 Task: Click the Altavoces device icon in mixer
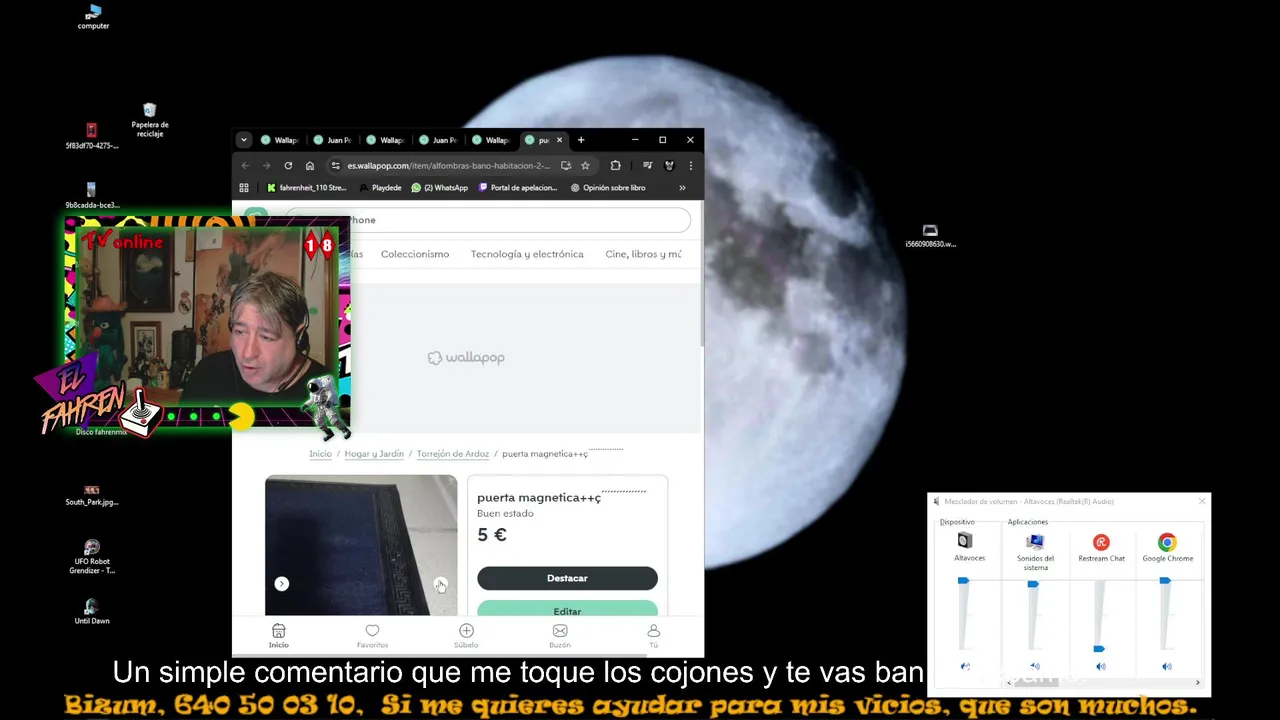(x=965, y=541)
